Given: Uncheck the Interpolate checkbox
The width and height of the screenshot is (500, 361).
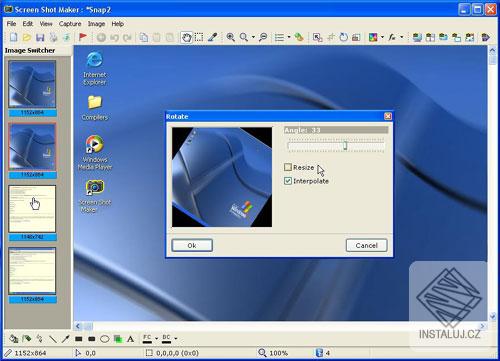Looking at the screenshot, I should click(x=288, y=181).
